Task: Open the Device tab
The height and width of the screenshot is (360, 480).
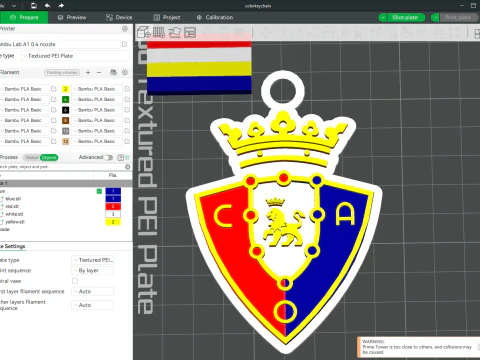Action: [x=119, y=17]
